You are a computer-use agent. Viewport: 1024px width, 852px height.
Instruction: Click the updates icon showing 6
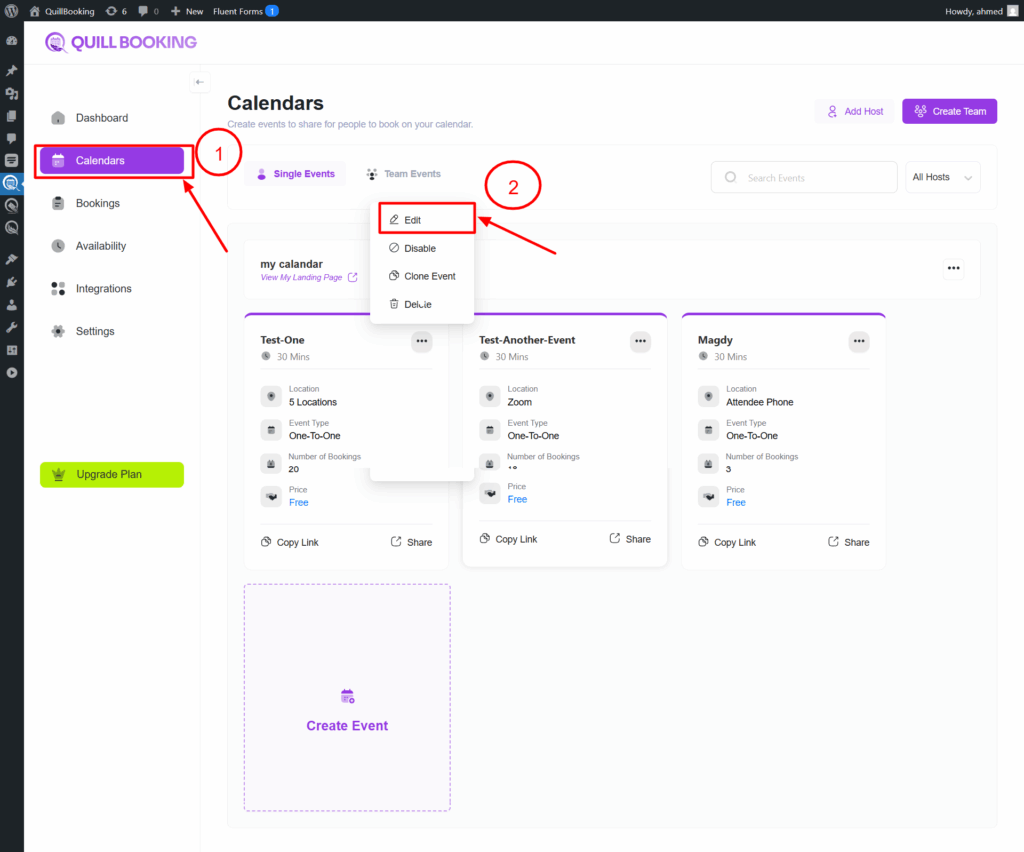tap(116, 11)
